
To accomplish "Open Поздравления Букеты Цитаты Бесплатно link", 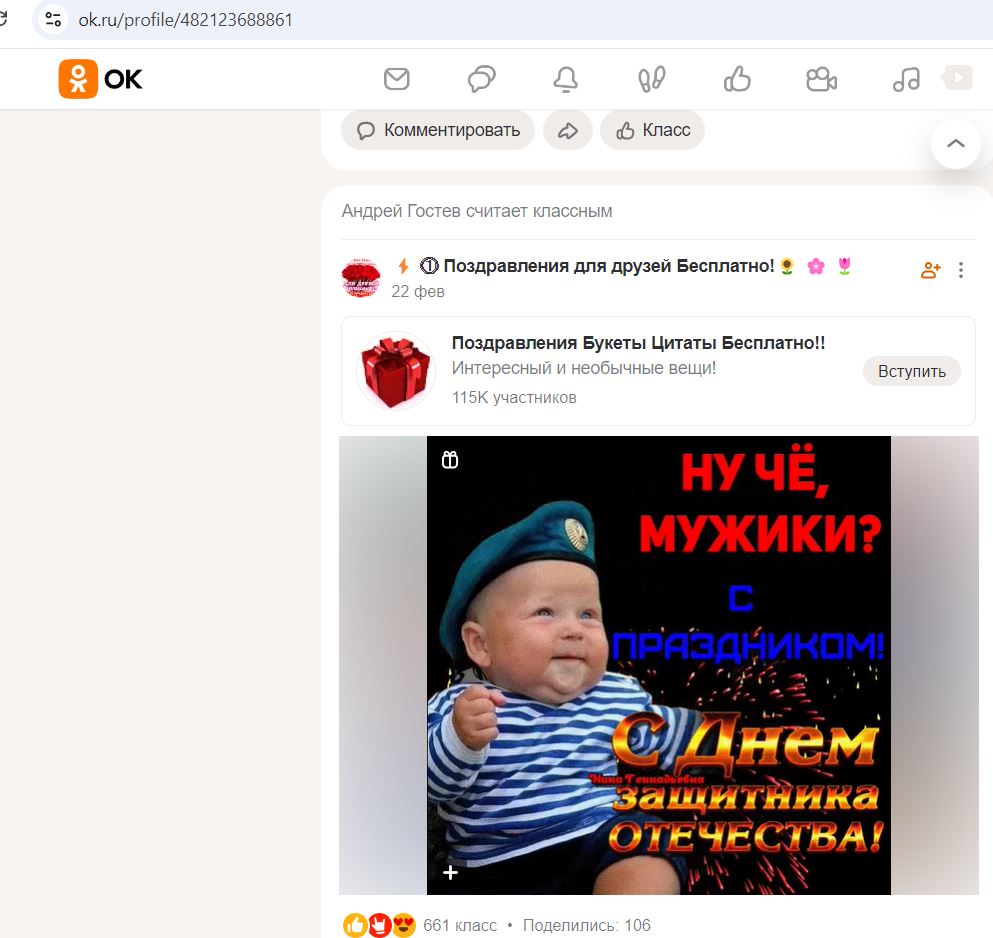I will tap(638, 343).
